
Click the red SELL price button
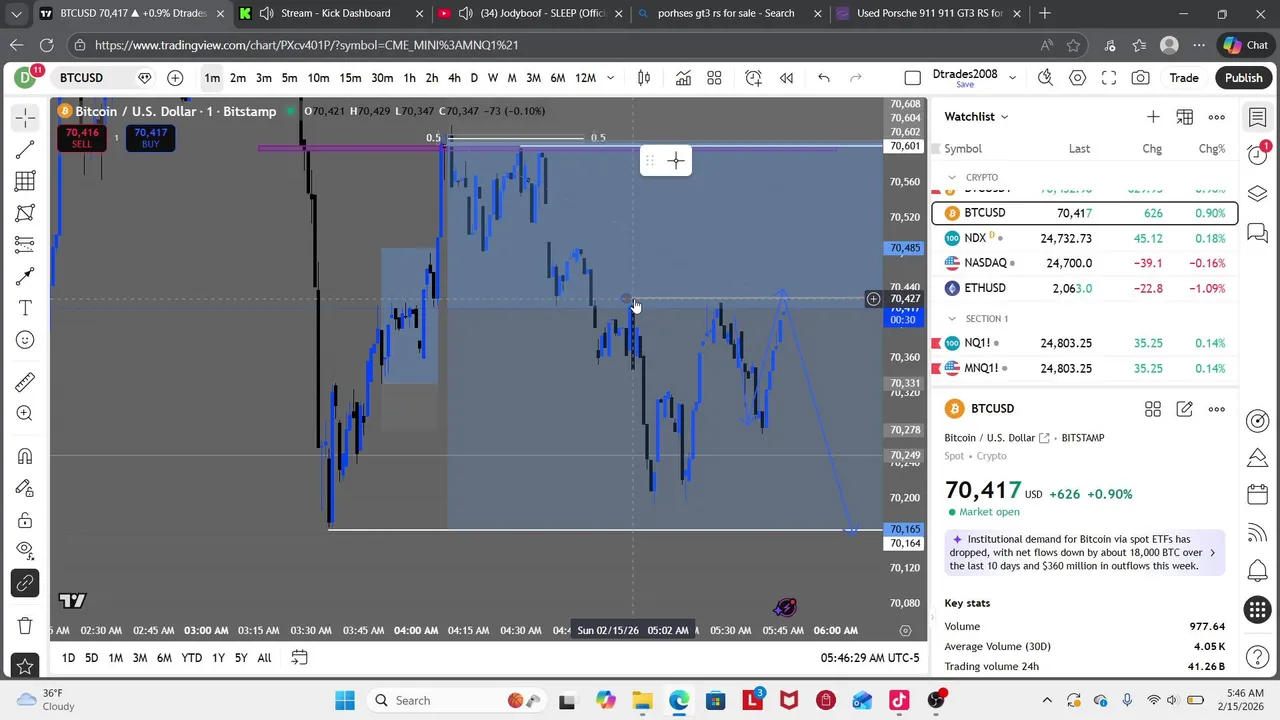(x=82, y=138)
